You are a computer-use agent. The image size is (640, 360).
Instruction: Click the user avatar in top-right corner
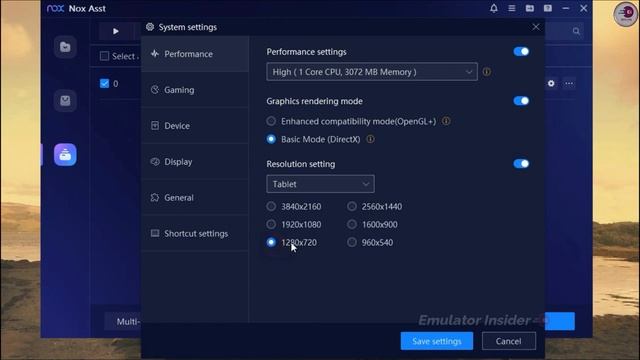pos(625,14)
